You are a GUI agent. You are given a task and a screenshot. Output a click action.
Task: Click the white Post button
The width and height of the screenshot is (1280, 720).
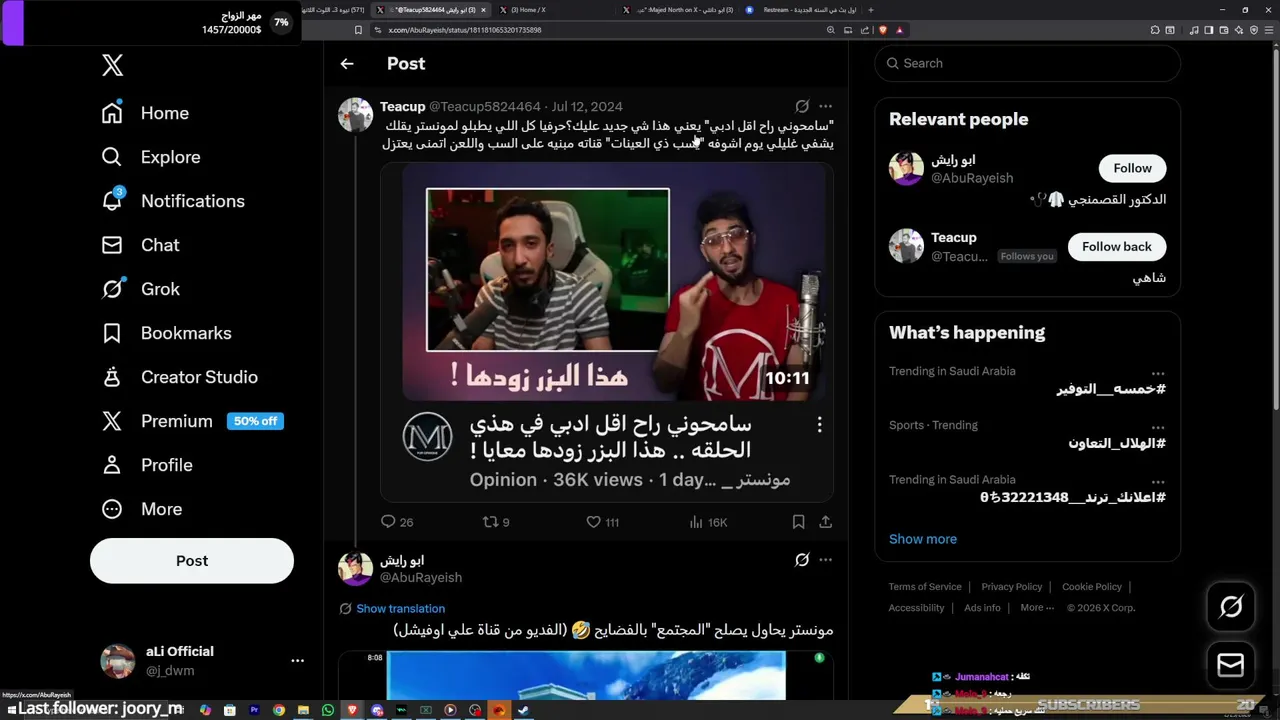click(x=192, y=561)
